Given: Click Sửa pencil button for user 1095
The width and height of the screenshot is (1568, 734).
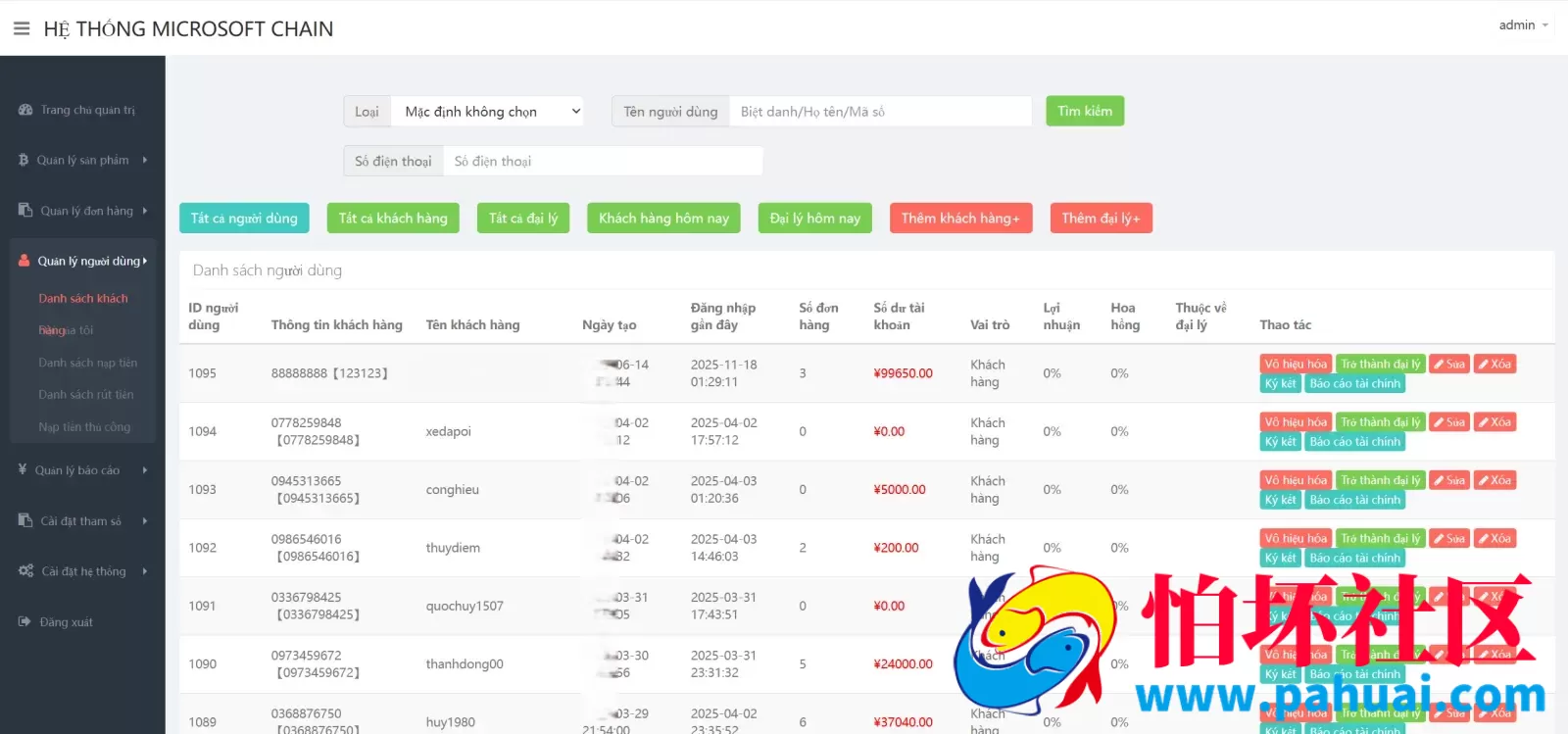Looking at the screenshot, I should pos(1449,364).
